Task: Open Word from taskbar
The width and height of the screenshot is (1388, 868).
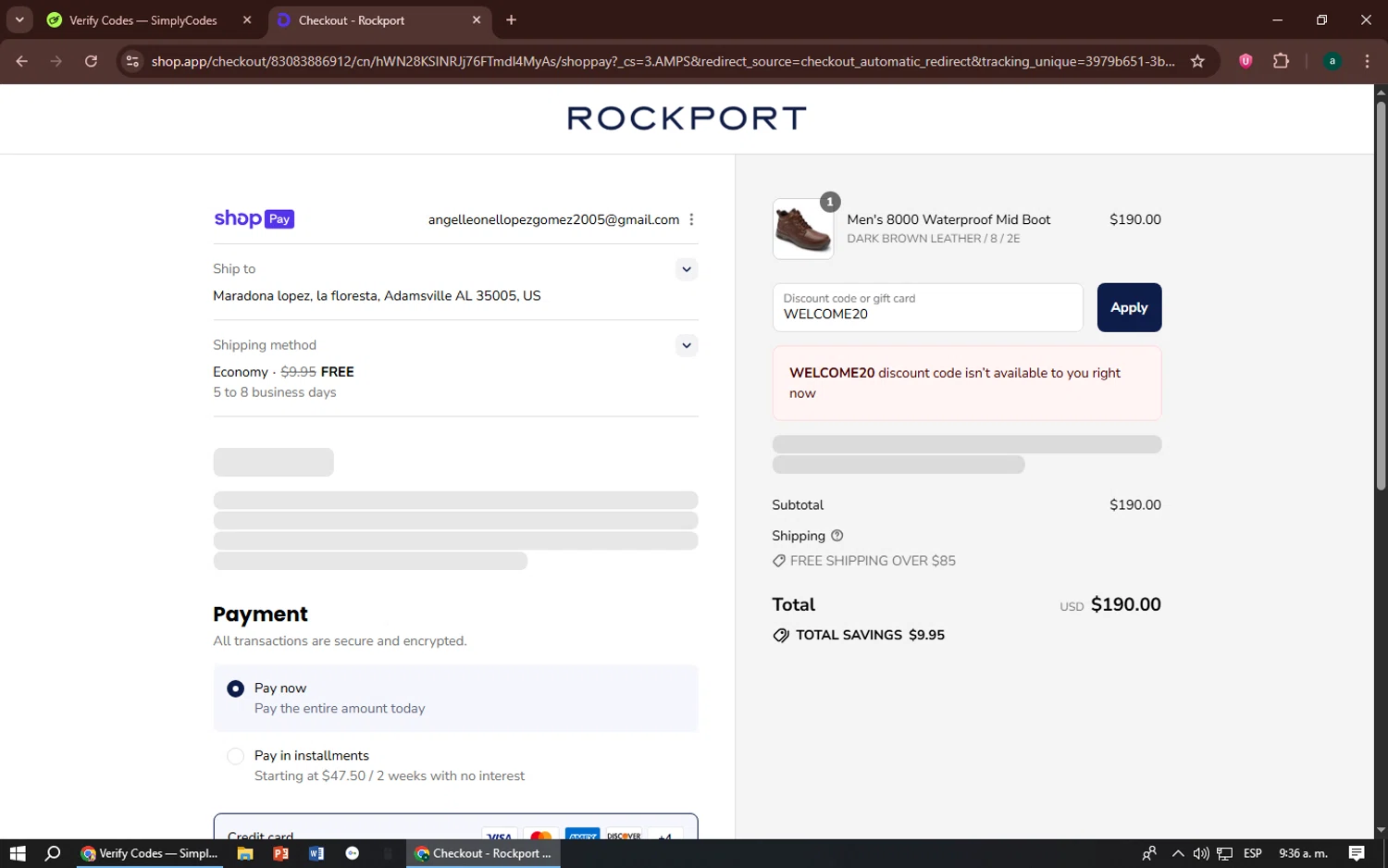Action: 316,853
